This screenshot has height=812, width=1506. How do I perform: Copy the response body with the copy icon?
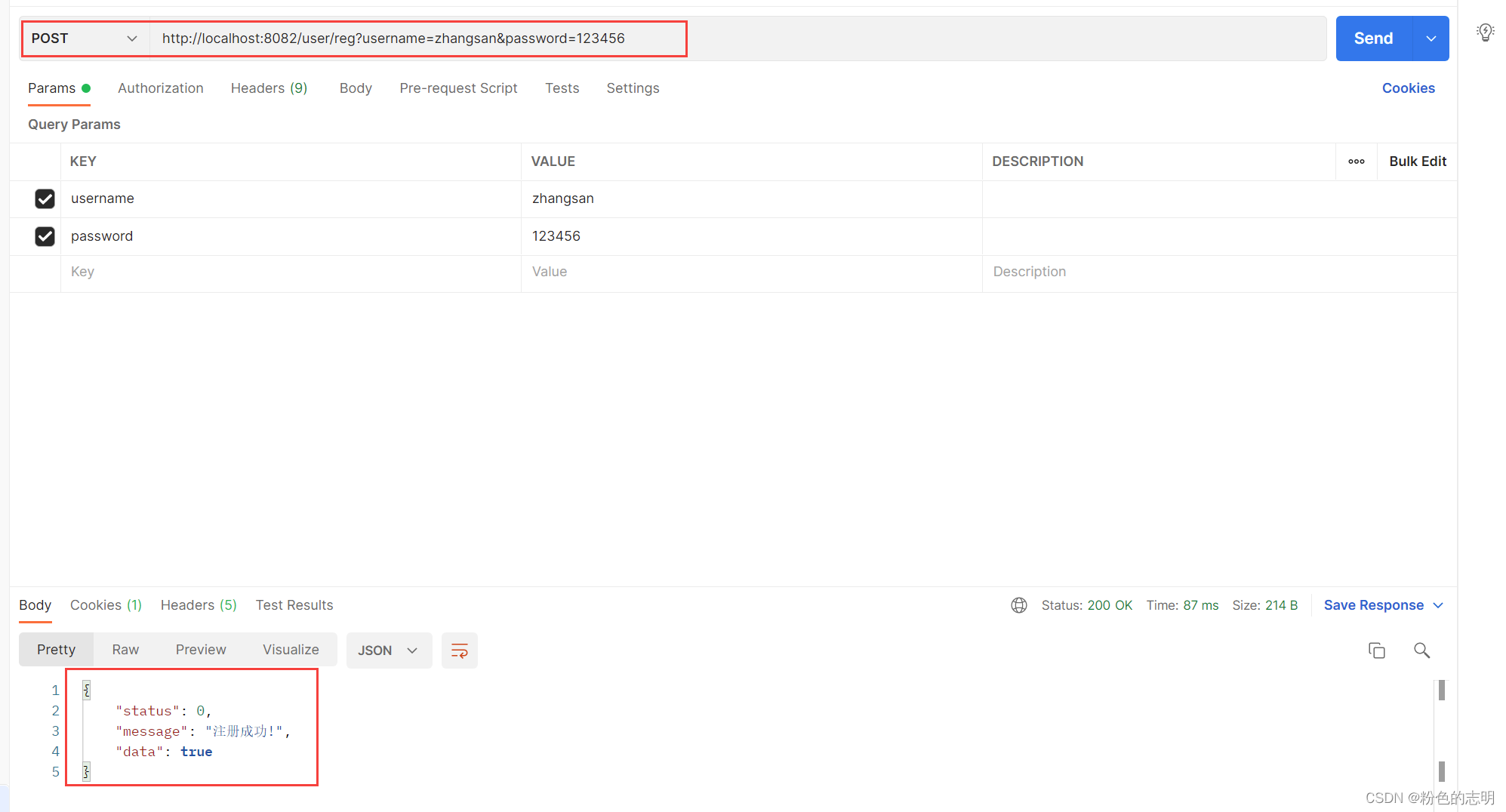click(x=1377, y=651)
